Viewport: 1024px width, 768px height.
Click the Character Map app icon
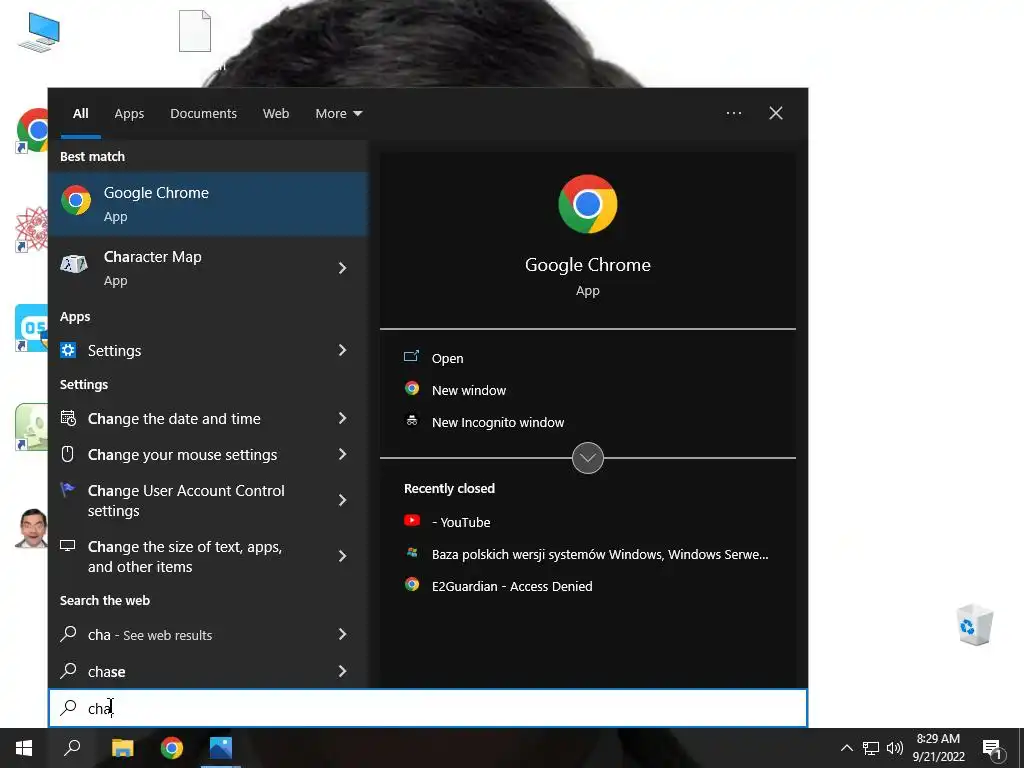74,264
